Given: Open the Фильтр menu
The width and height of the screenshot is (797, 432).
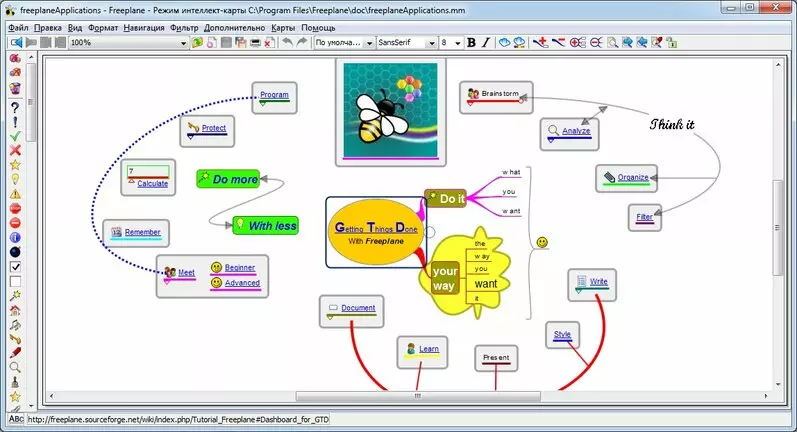Looking at the screenshot, I should [184, 28].
